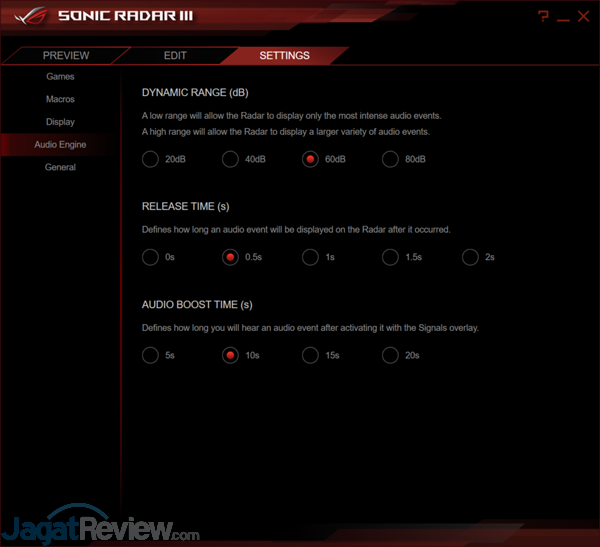Click the SONIC RADAR III title text
The image size is (600, 547).
pyautogui.click(x=126, y=16)
